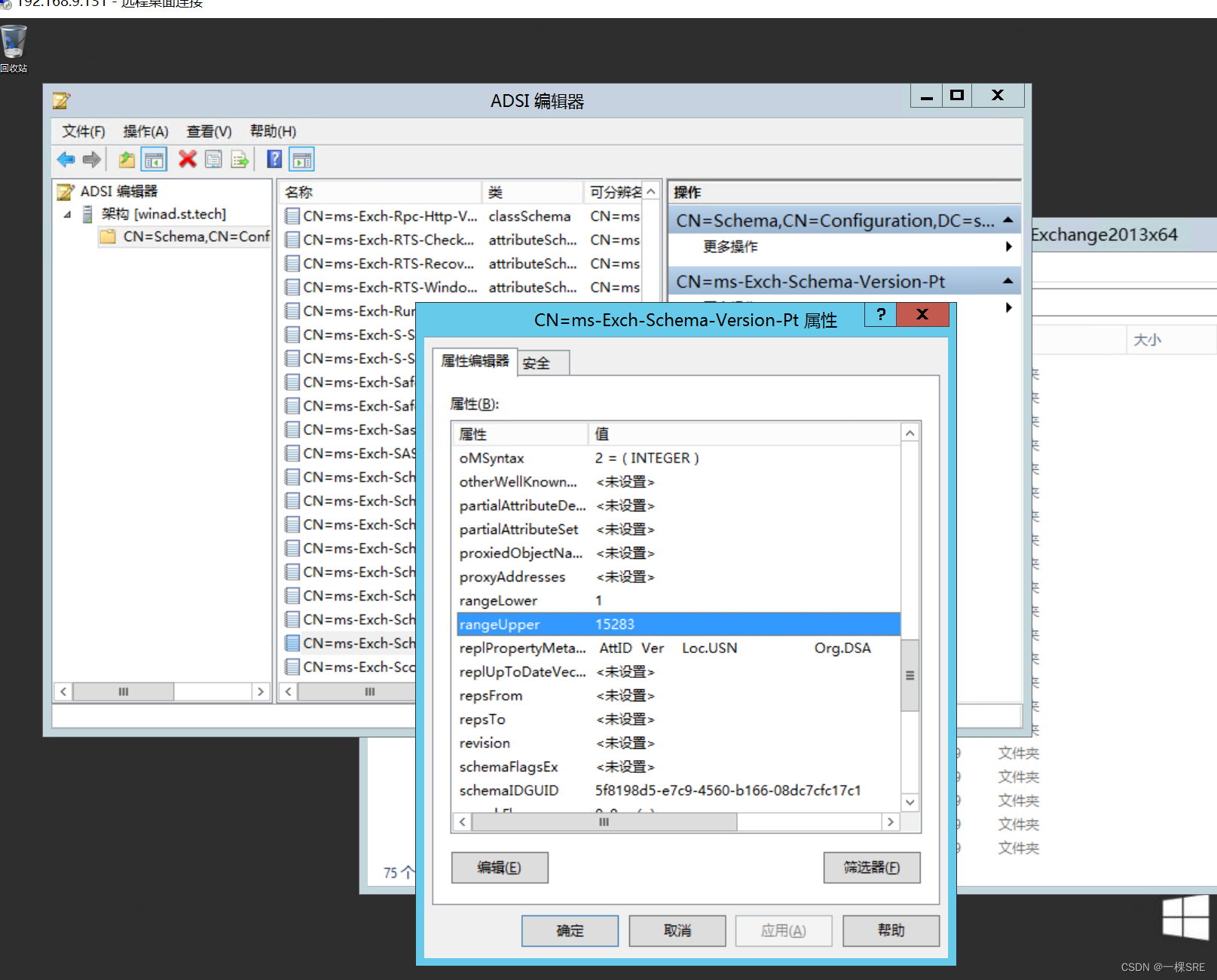The width and height of the screenshot is (1217, 980).
Task: Toggle the show/hide action pane icon
Action: (x=302, y=160)
